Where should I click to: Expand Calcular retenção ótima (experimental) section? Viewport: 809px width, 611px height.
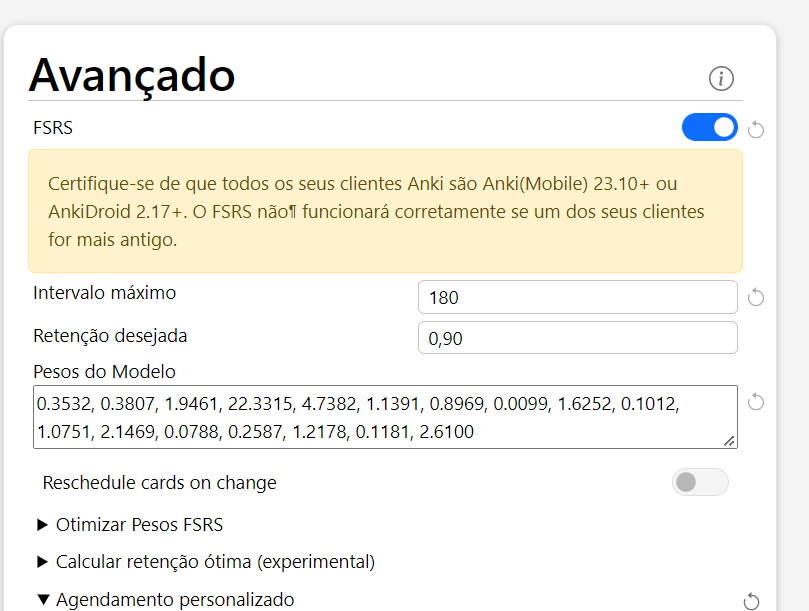215,561
